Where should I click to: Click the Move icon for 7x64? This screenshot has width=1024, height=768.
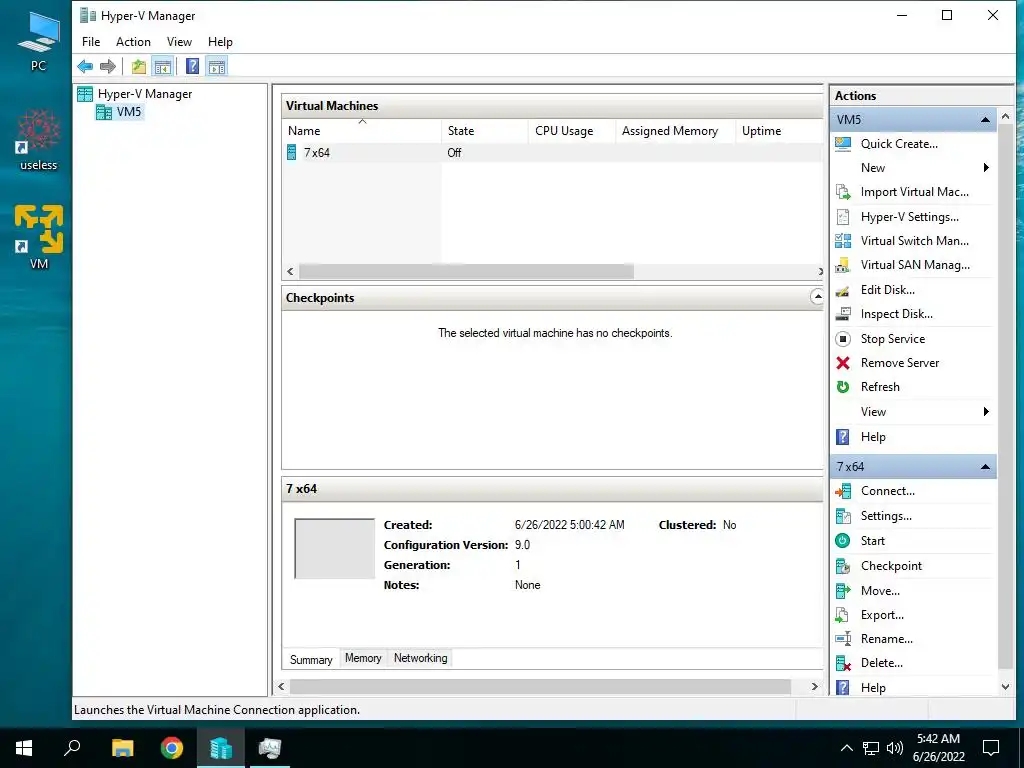coord(843,590)
